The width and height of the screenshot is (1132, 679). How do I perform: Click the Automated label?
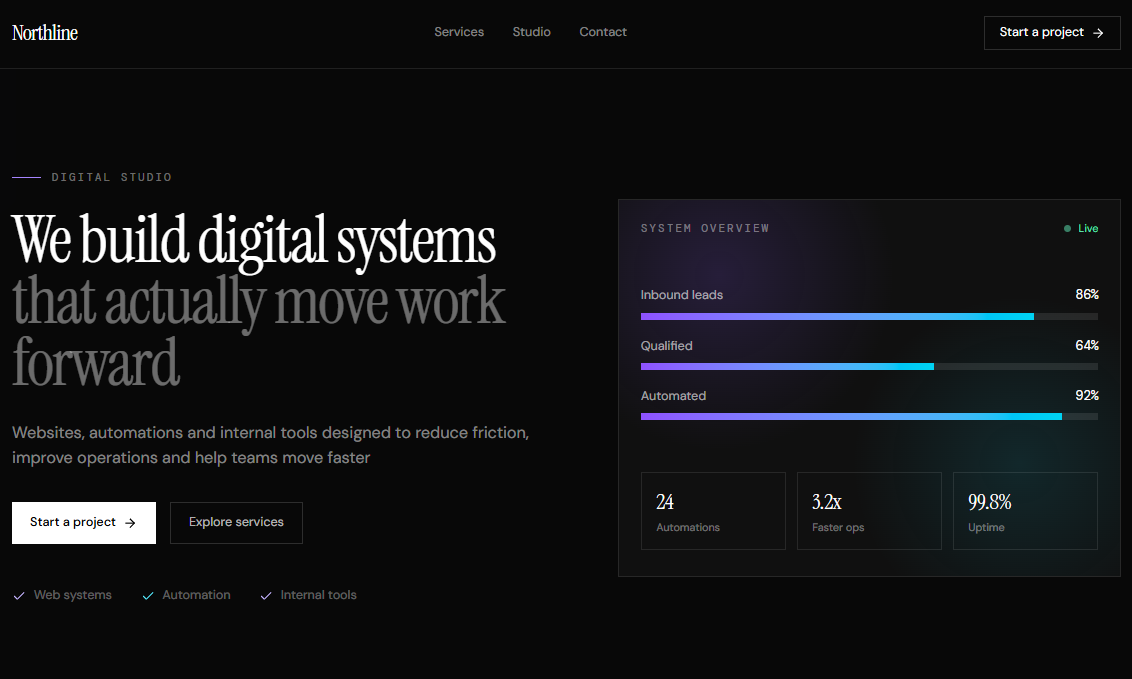tap(673, 395)
